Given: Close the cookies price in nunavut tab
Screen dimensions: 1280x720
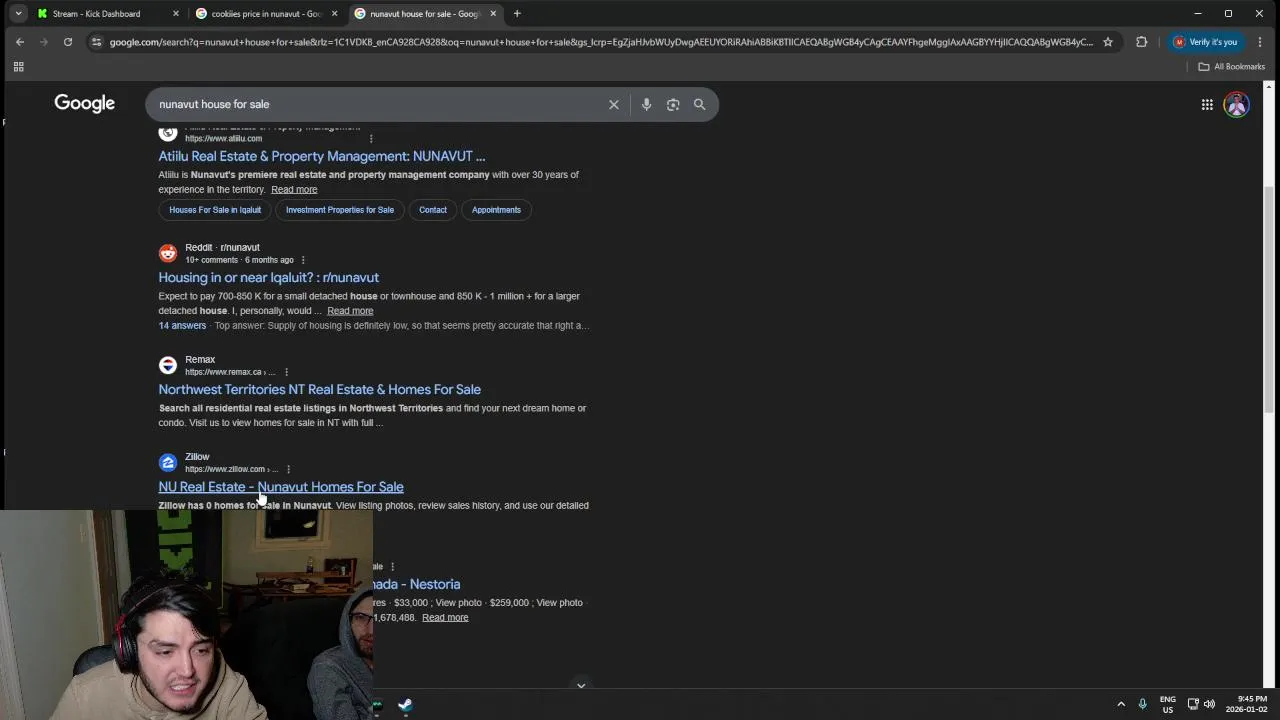Looking at the screenshot, I should (335, 14).
